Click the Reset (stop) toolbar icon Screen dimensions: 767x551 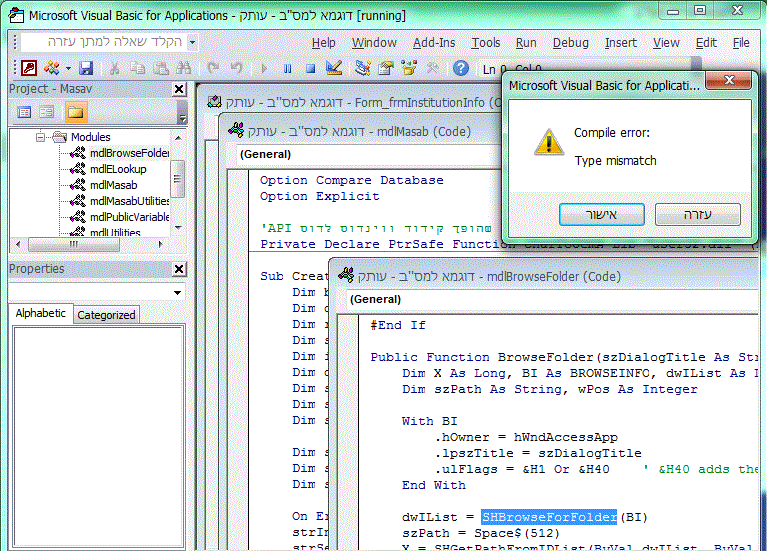point(310,68)
